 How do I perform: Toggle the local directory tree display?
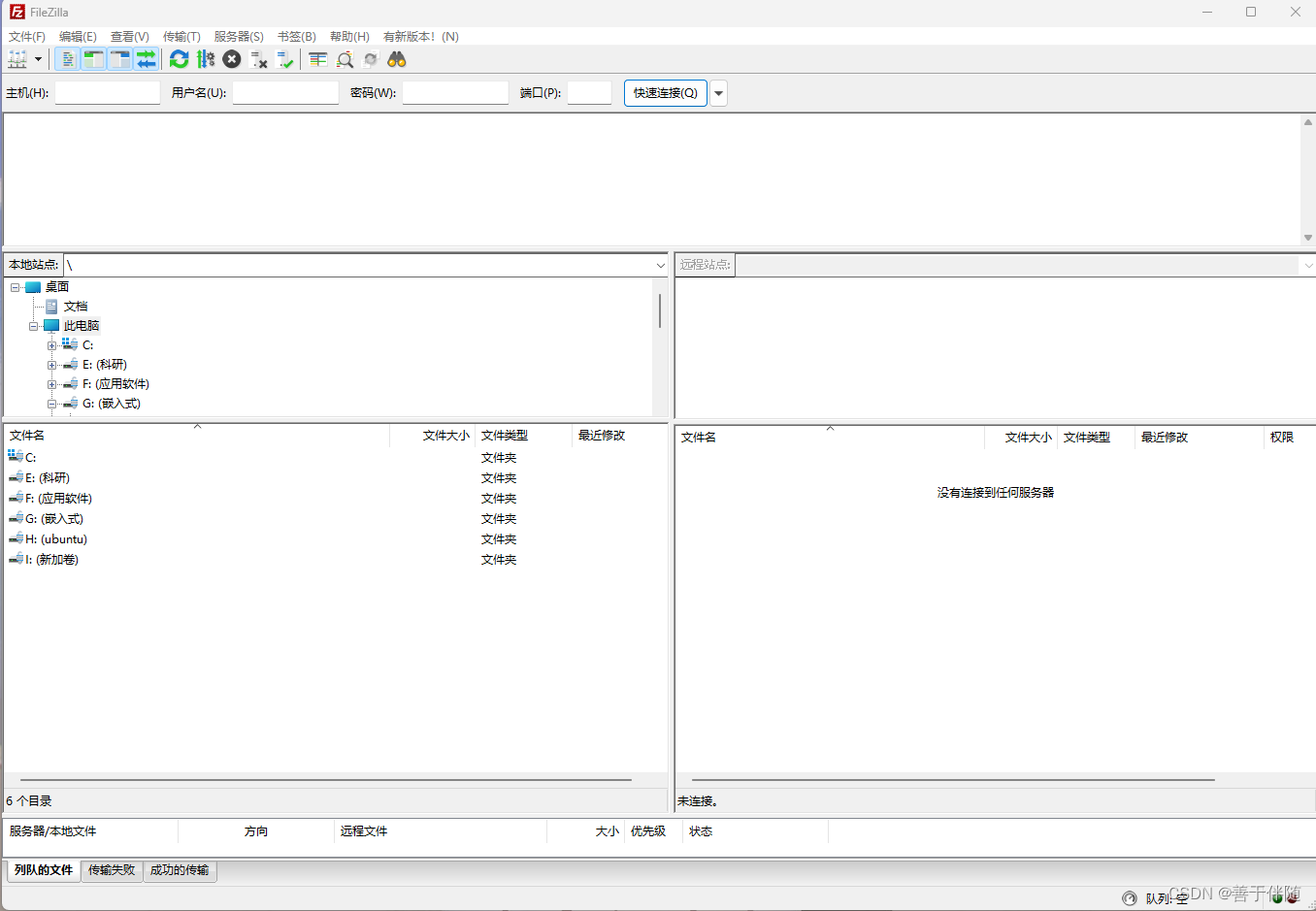93,59
